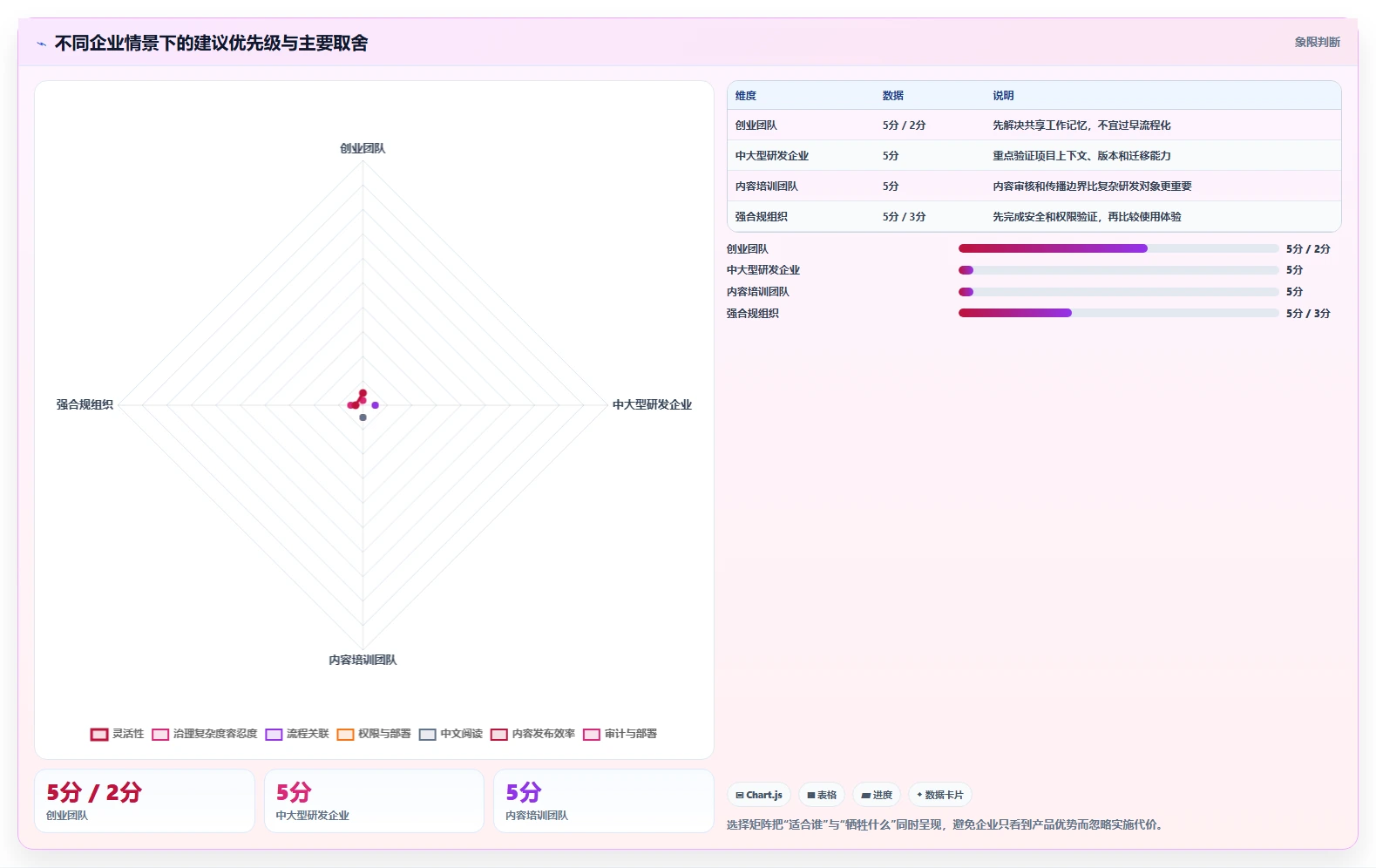Toggle the 审计与部署 legend item
1376x868 pixels.
coord(620,734)
